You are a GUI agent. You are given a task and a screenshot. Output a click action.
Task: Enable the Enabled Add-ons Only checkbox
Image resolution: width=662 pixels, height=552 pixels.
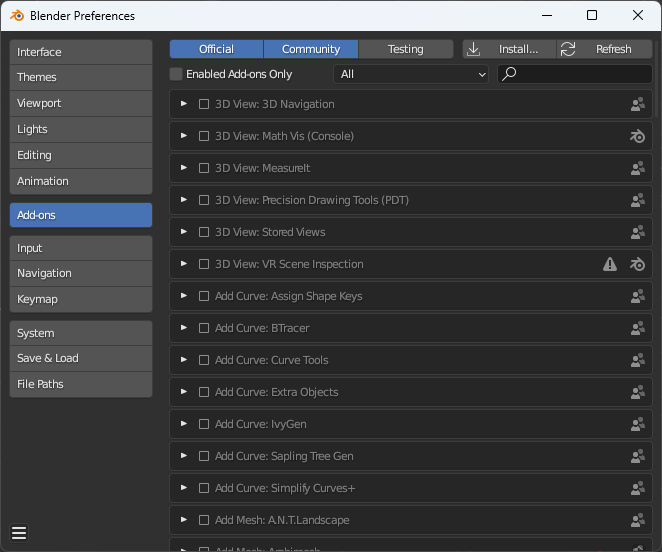(177, 74)
